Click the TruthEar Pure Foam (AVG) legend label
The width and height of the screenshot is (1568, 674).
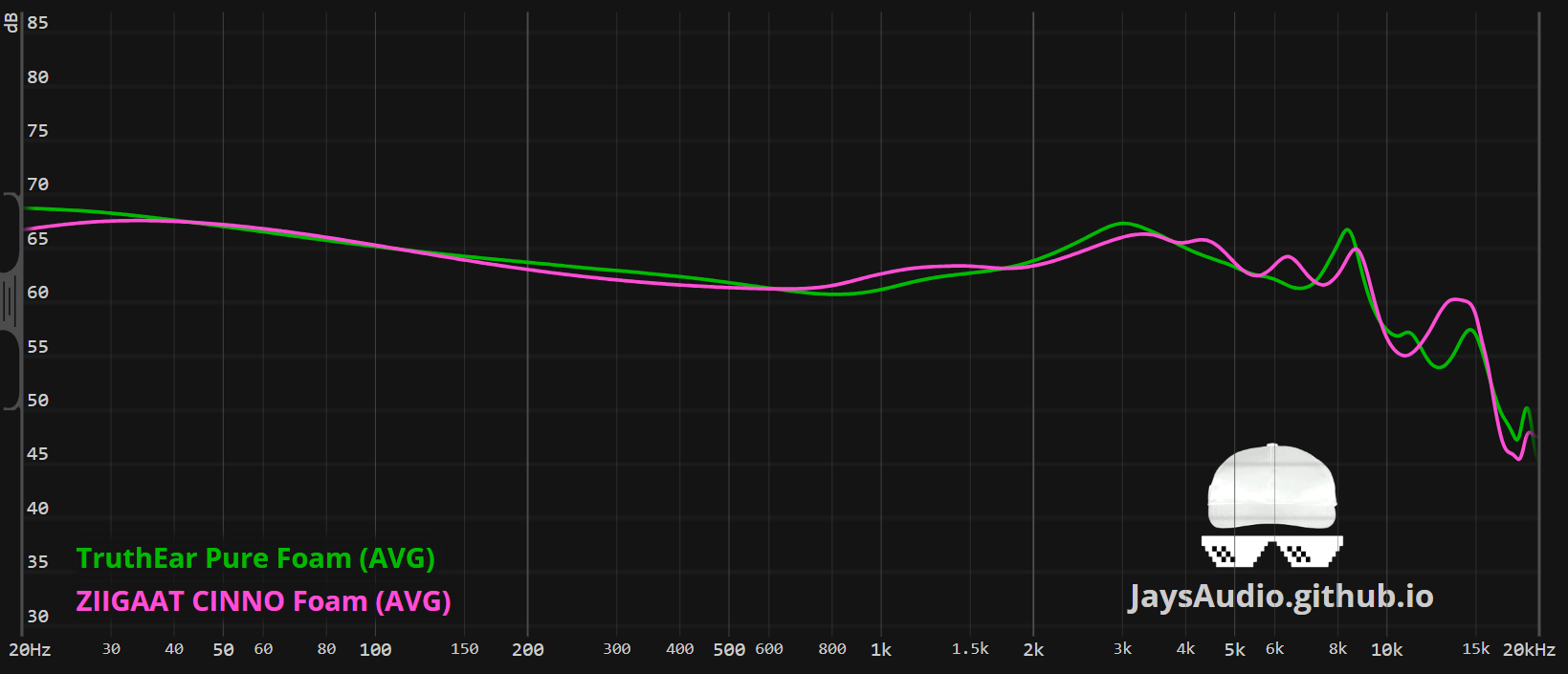point(255,558)
